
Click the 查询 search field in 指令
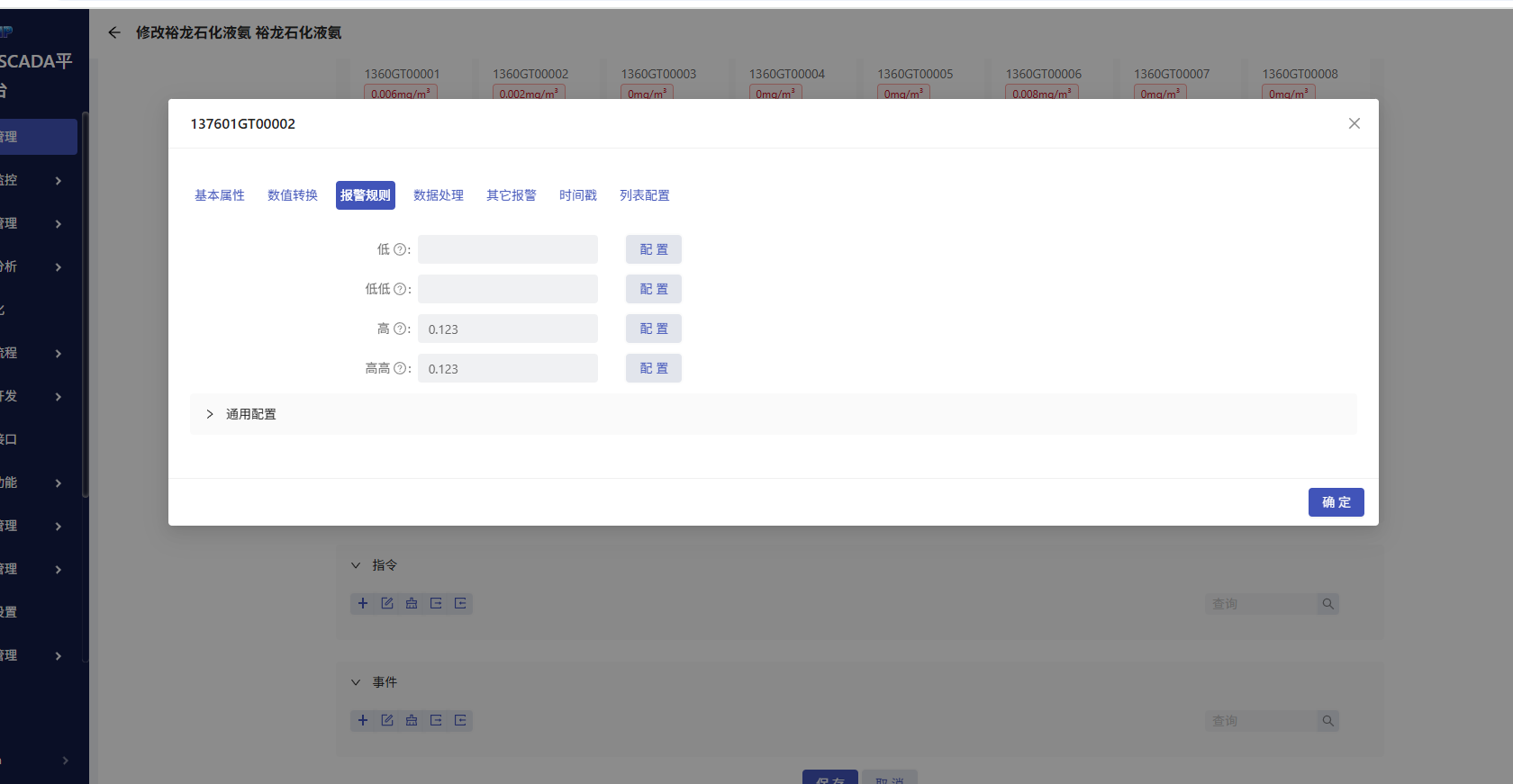pos(1261,604)
